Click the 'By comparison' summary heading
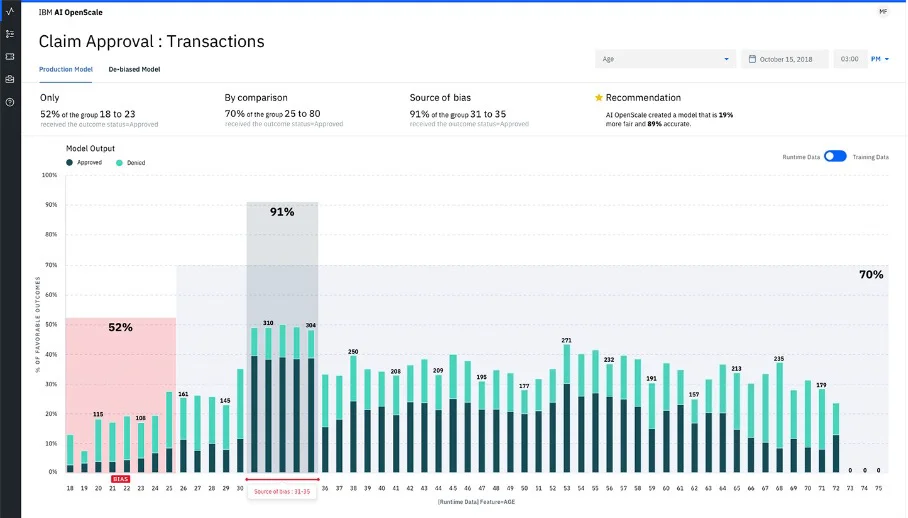 pyautogui.click(x=256, y=98)
